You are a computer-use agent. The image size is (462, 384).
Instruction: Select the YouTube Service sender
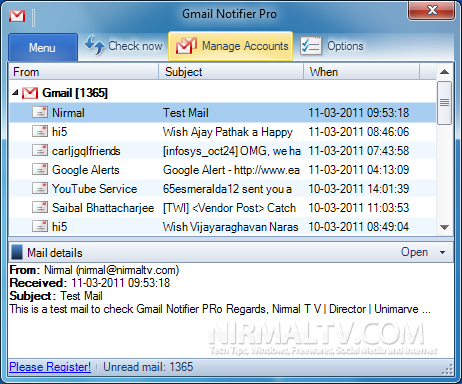[x=94, y=189]
